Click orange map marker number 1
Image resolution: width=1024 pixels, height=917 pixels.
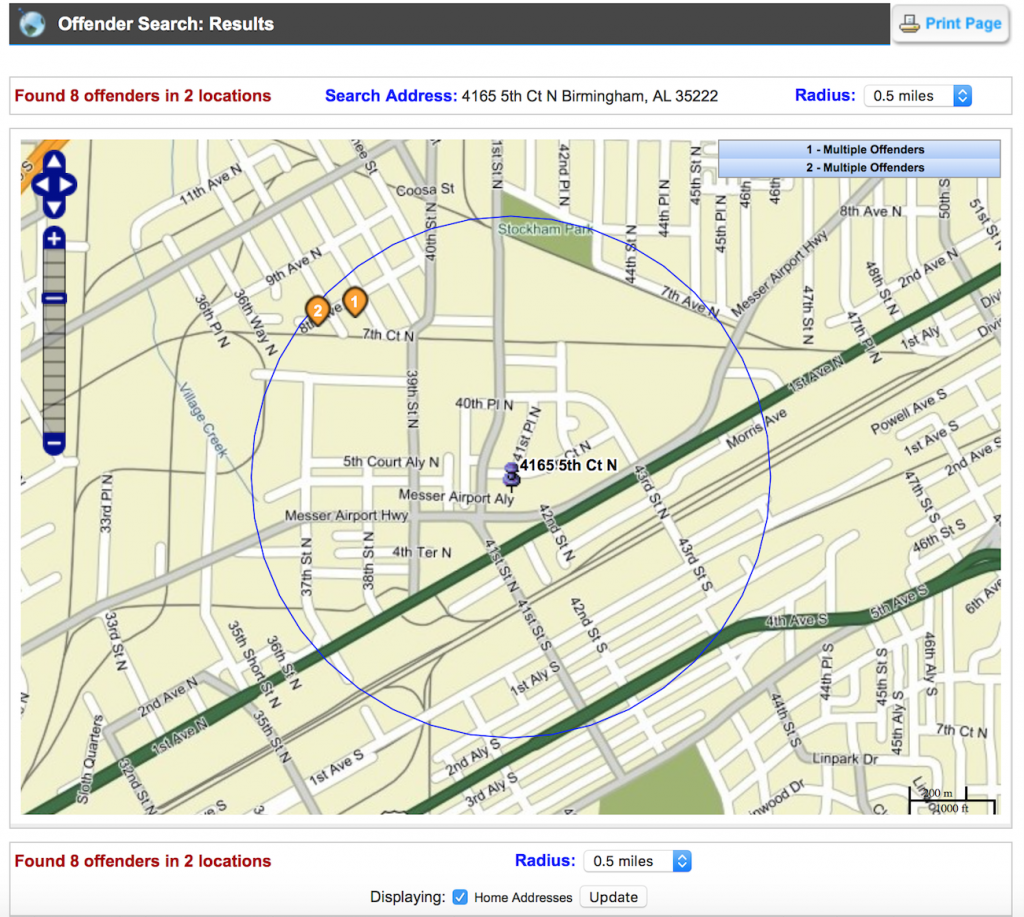354,299
